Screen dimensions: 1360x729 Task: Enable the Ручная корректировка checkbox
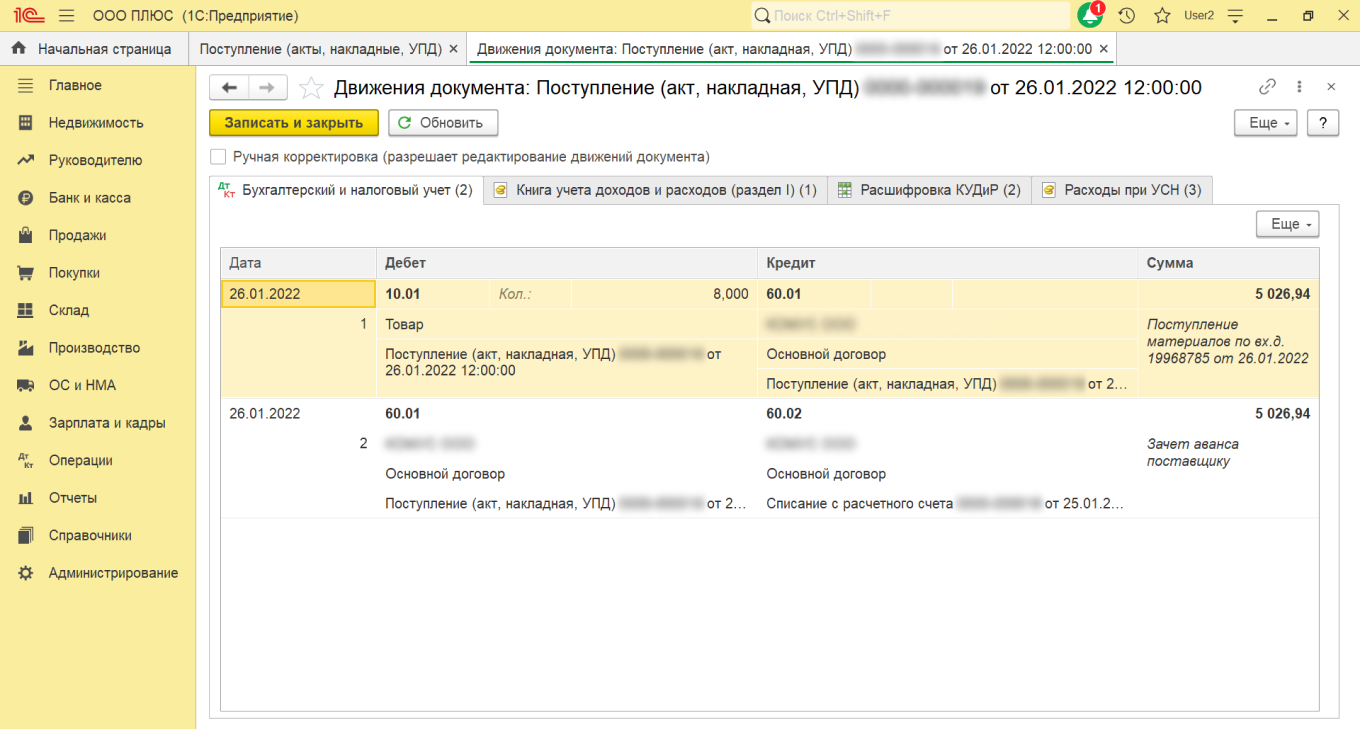click(218, 157)
